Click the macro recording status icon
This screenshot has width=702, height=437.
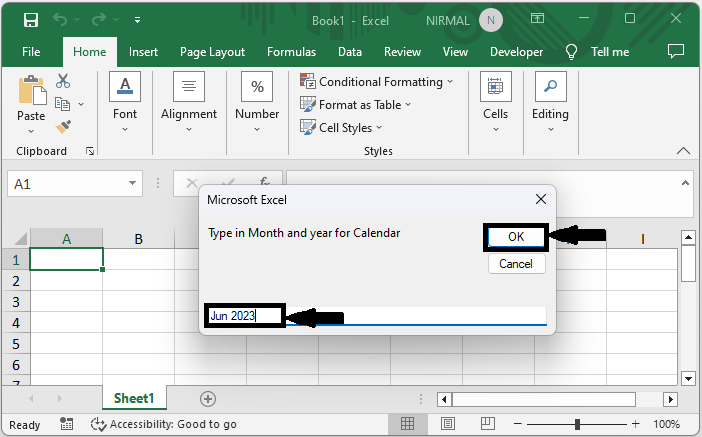pos(66,424)
